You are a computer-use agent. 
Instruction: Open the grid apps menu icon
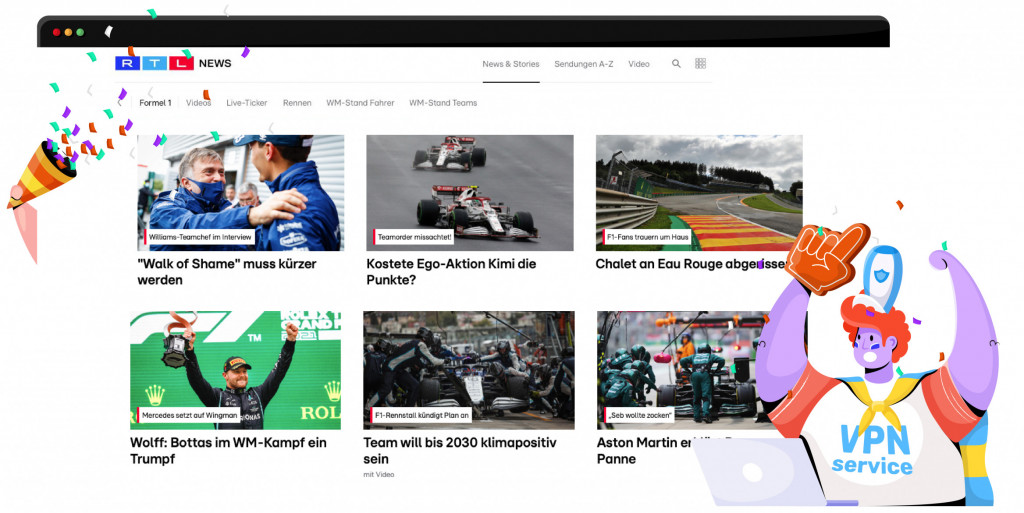pyautogui.click(x=700, y=64)
